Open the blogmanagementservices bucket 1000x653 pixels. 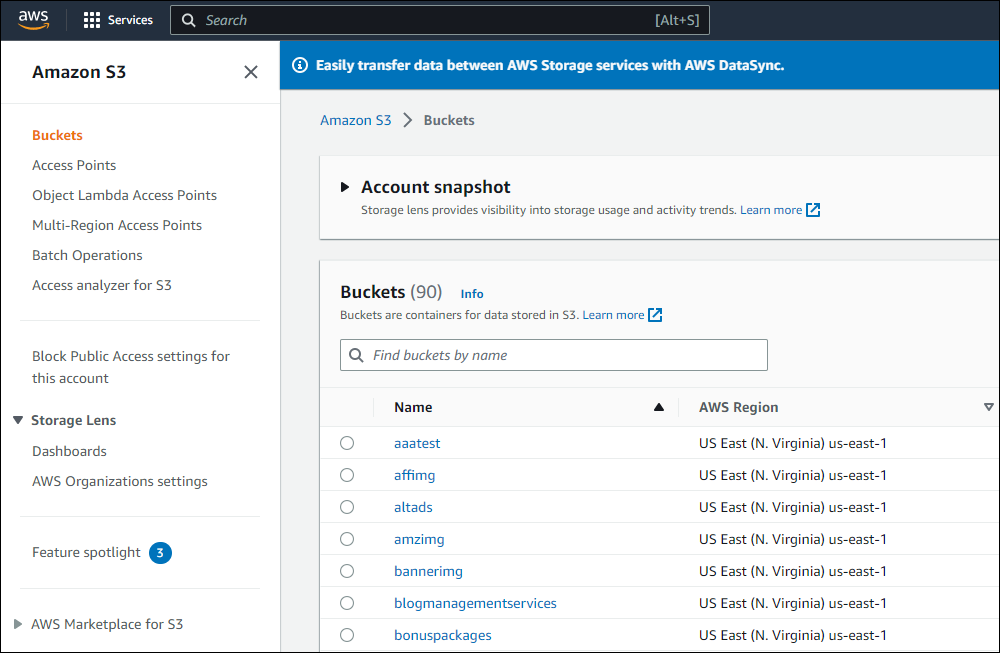(x=475, y=603)
